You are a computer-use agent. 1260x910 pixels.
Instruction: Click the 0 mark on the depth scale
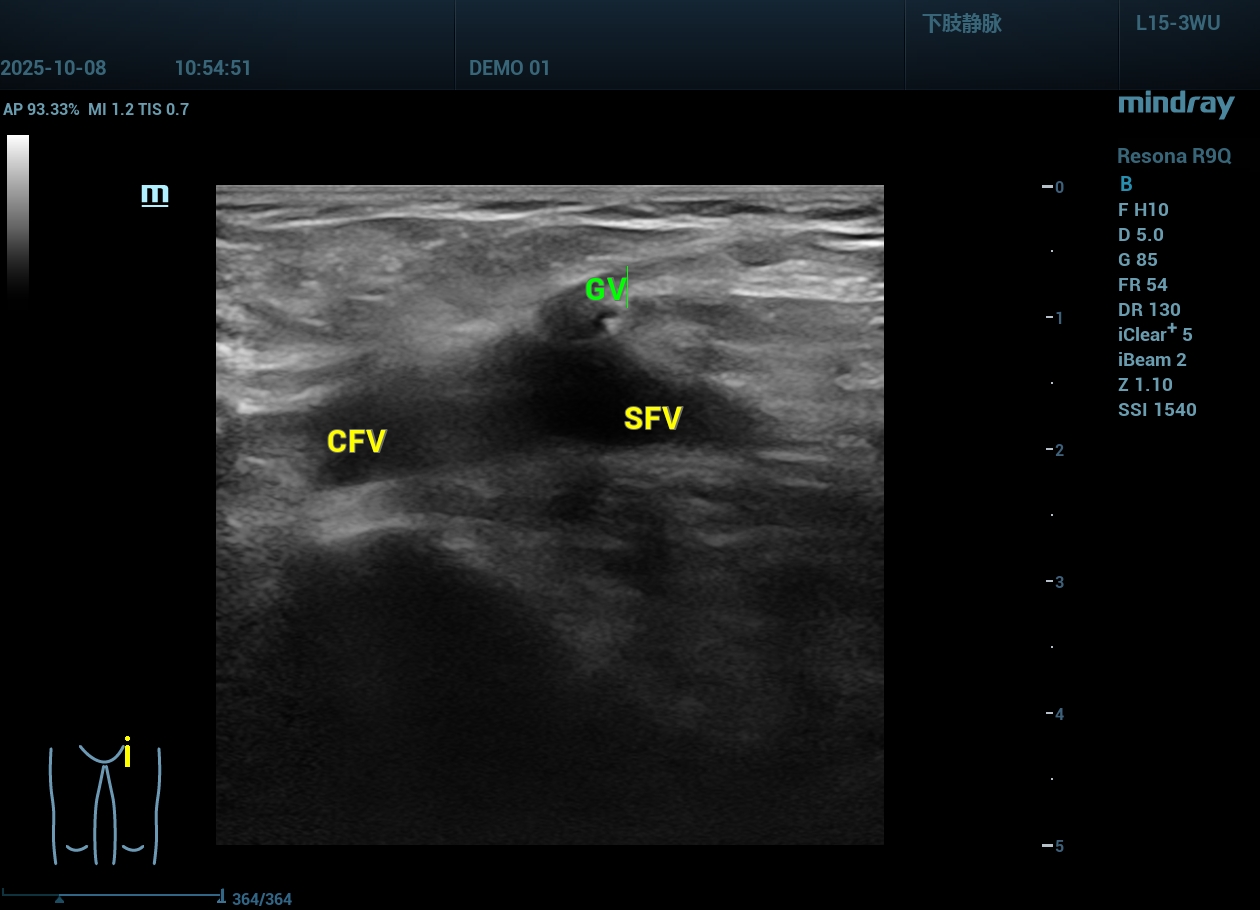1059,187
